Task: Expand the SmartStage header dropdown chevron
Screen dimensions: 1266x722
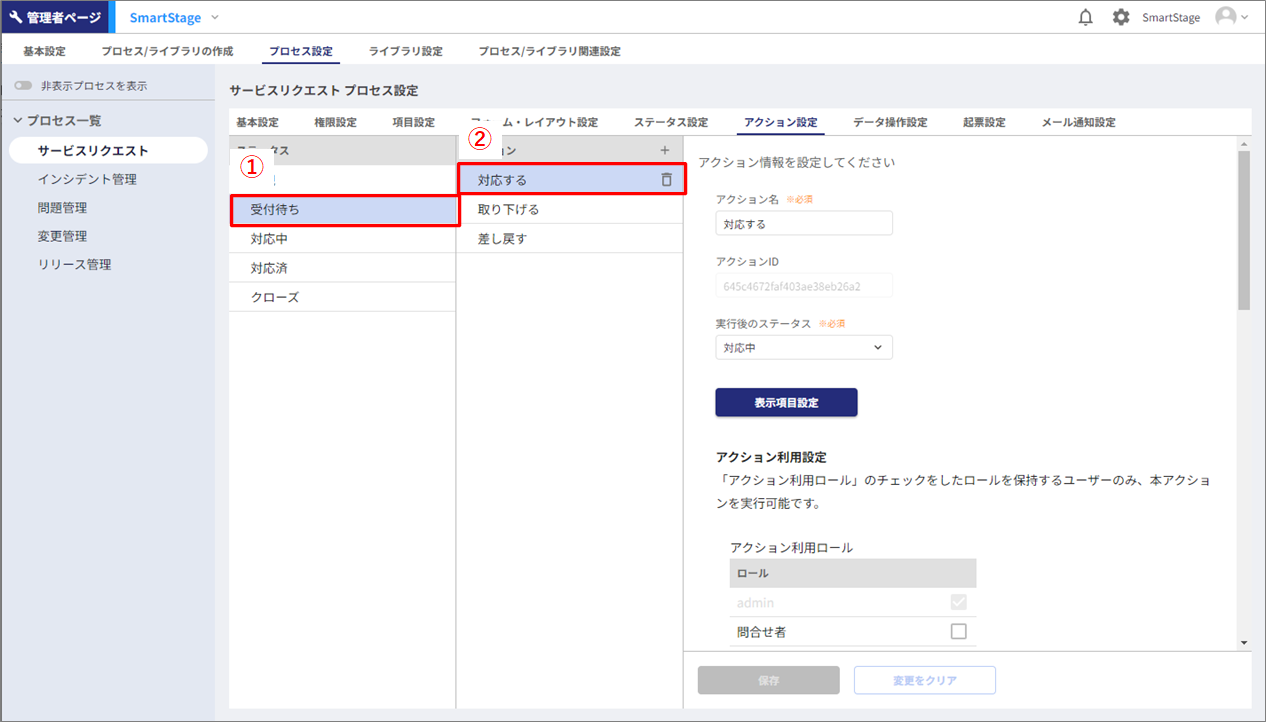Action: tap(215, 18)
